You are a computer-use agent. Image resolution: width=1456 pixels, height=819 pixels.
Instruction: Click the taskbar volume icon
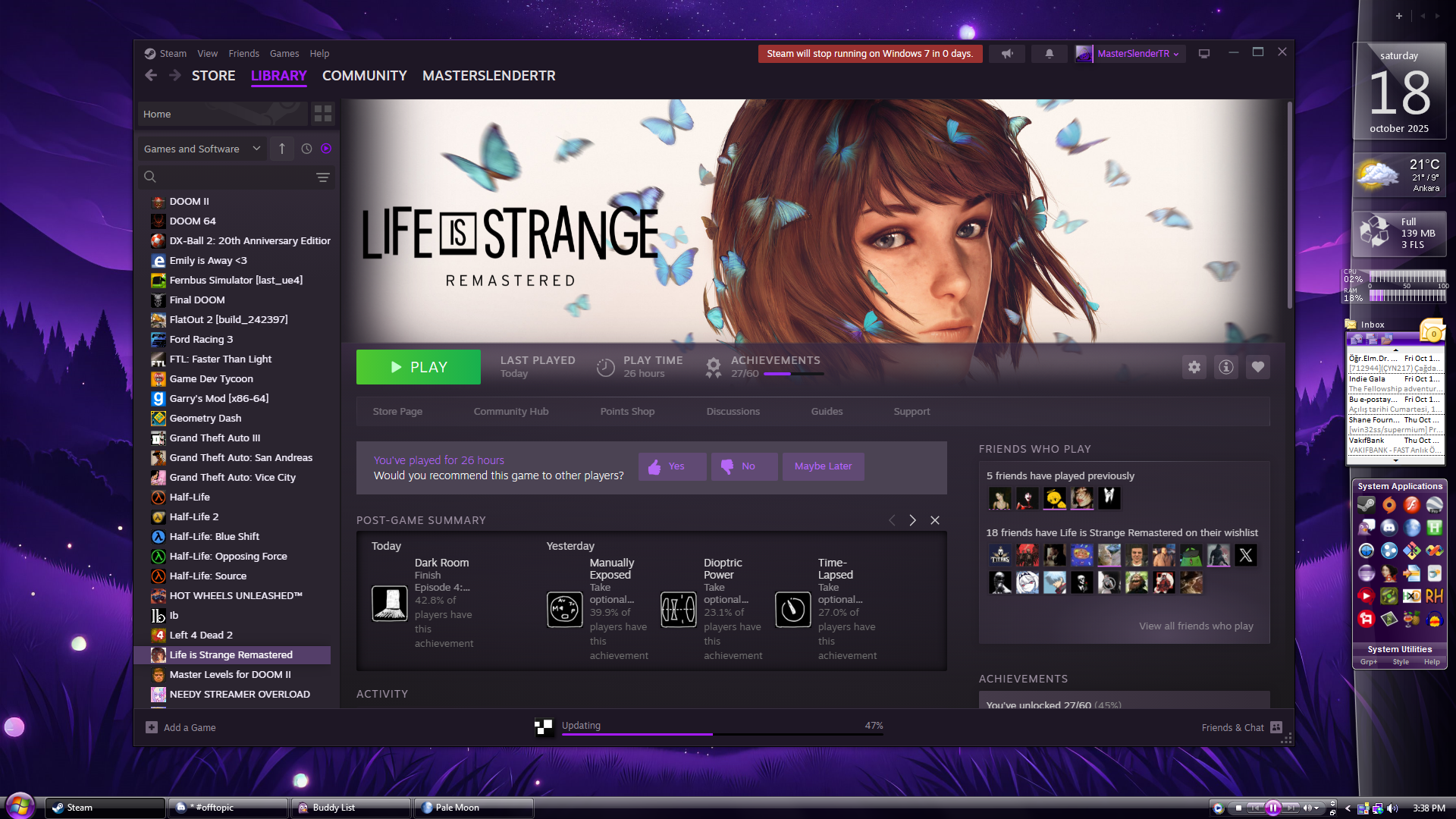1392,808
